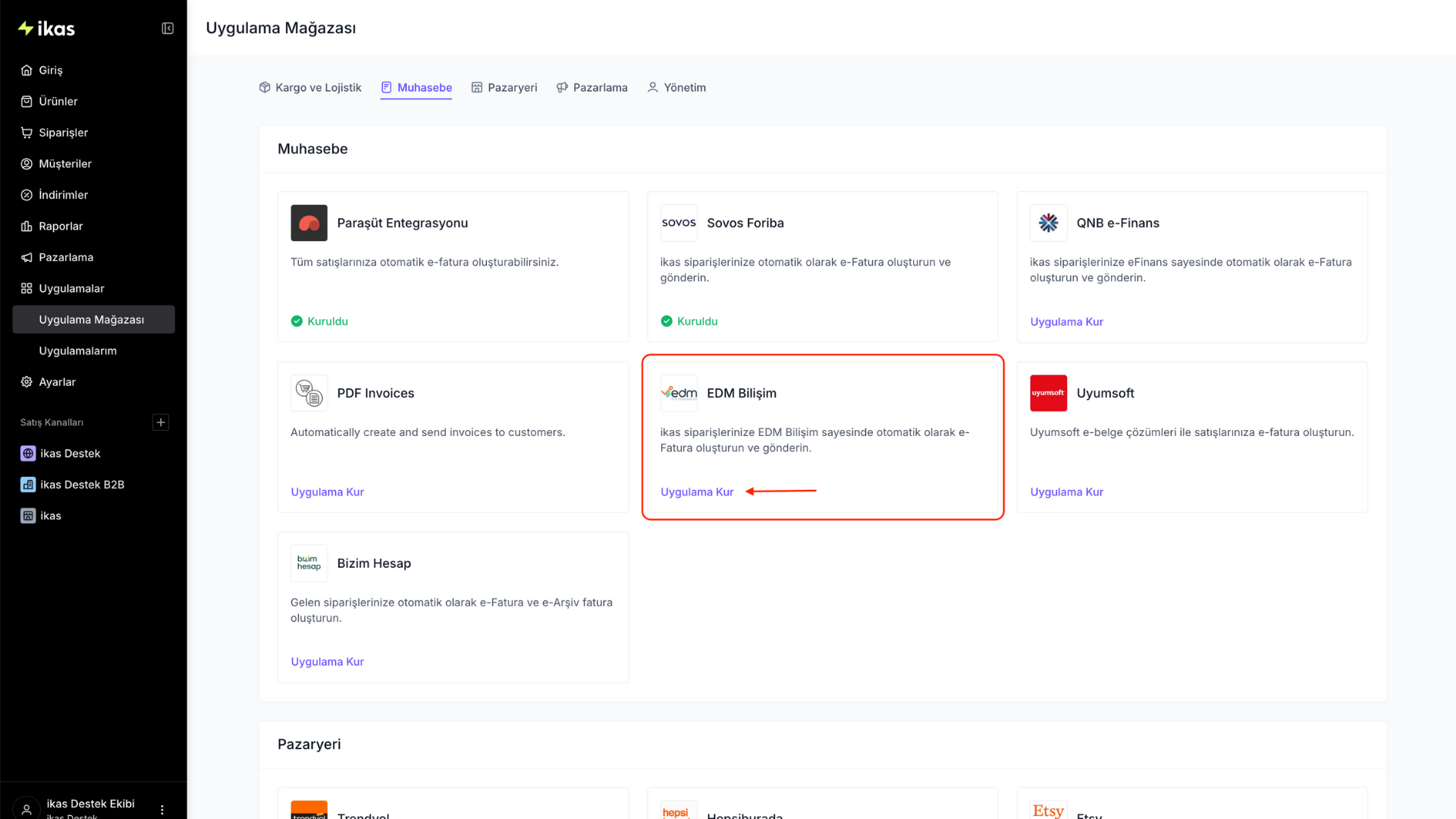
Task: Click the ikas logo in sidebar header
Action: coord(46,29)
